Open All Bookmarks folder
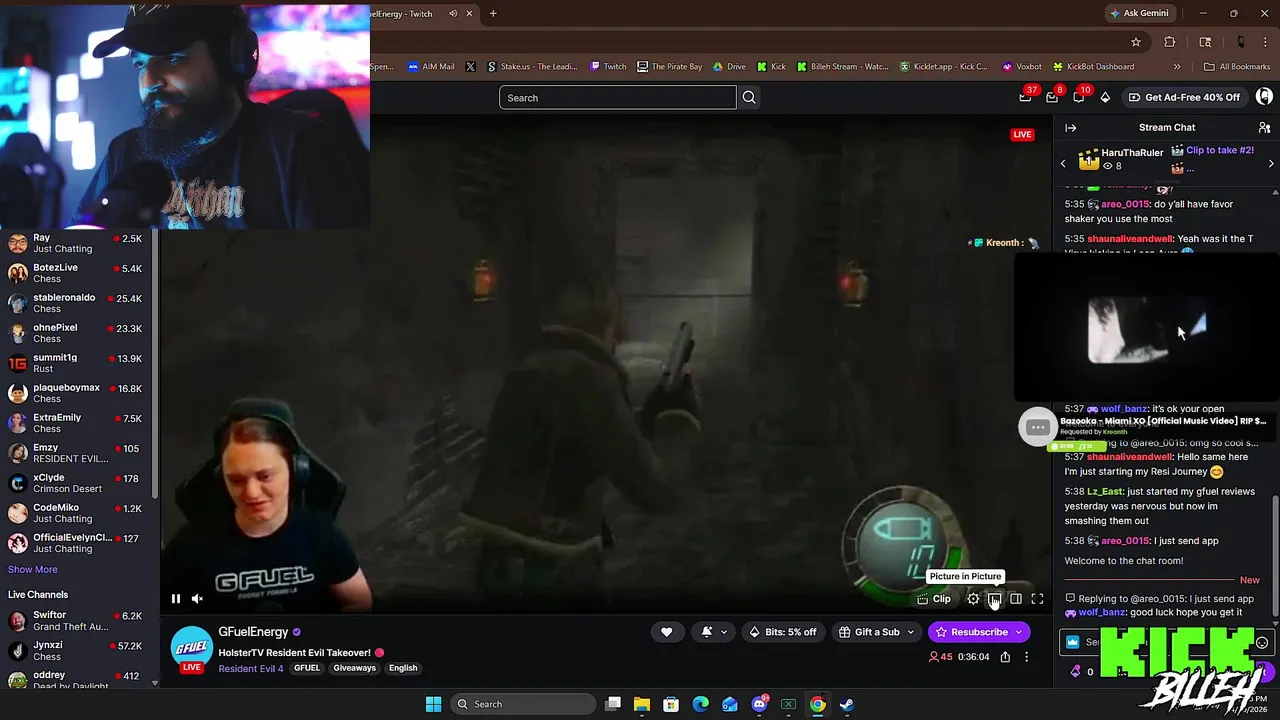 (1237, 67)
